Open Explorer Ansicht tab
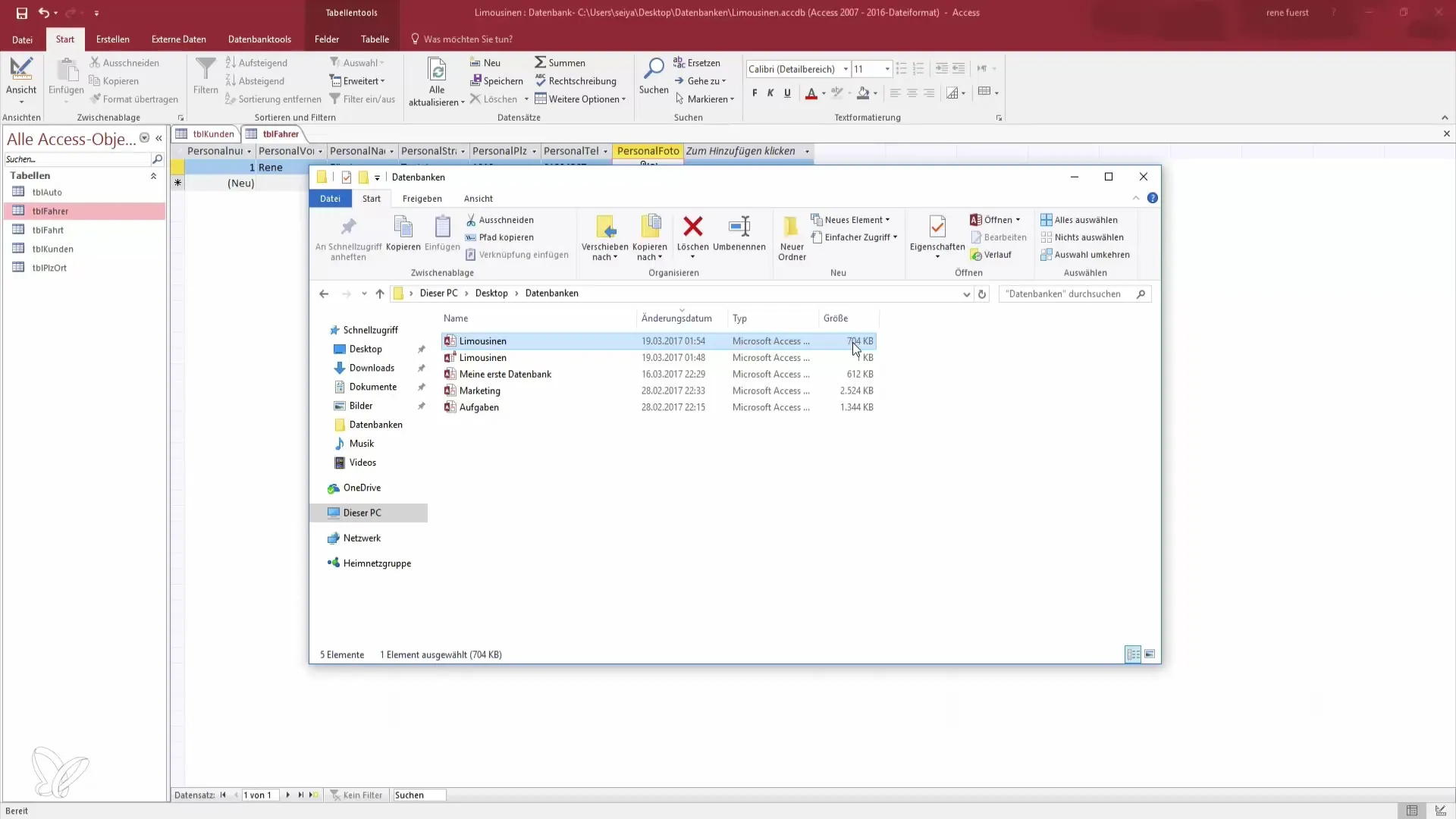1456x819 pixels. tap(478, 199)
